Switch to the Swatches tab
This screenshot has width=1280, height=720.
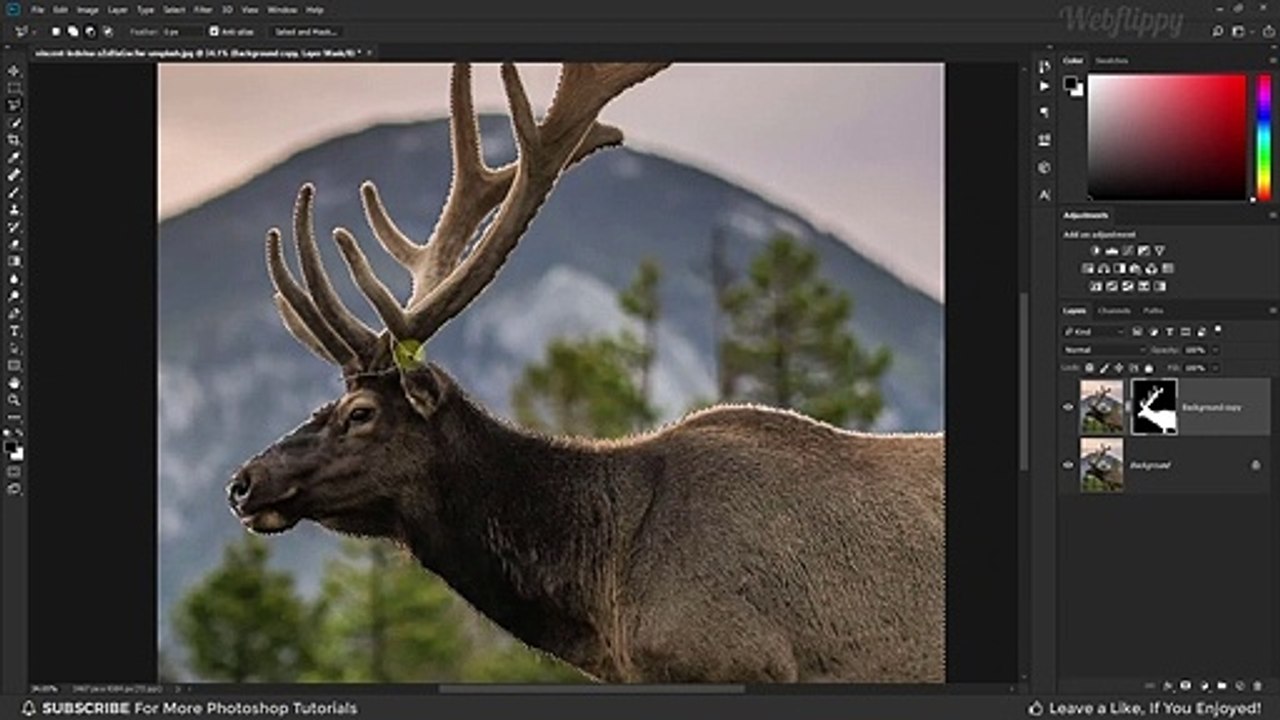click(x=1111, y=61)
